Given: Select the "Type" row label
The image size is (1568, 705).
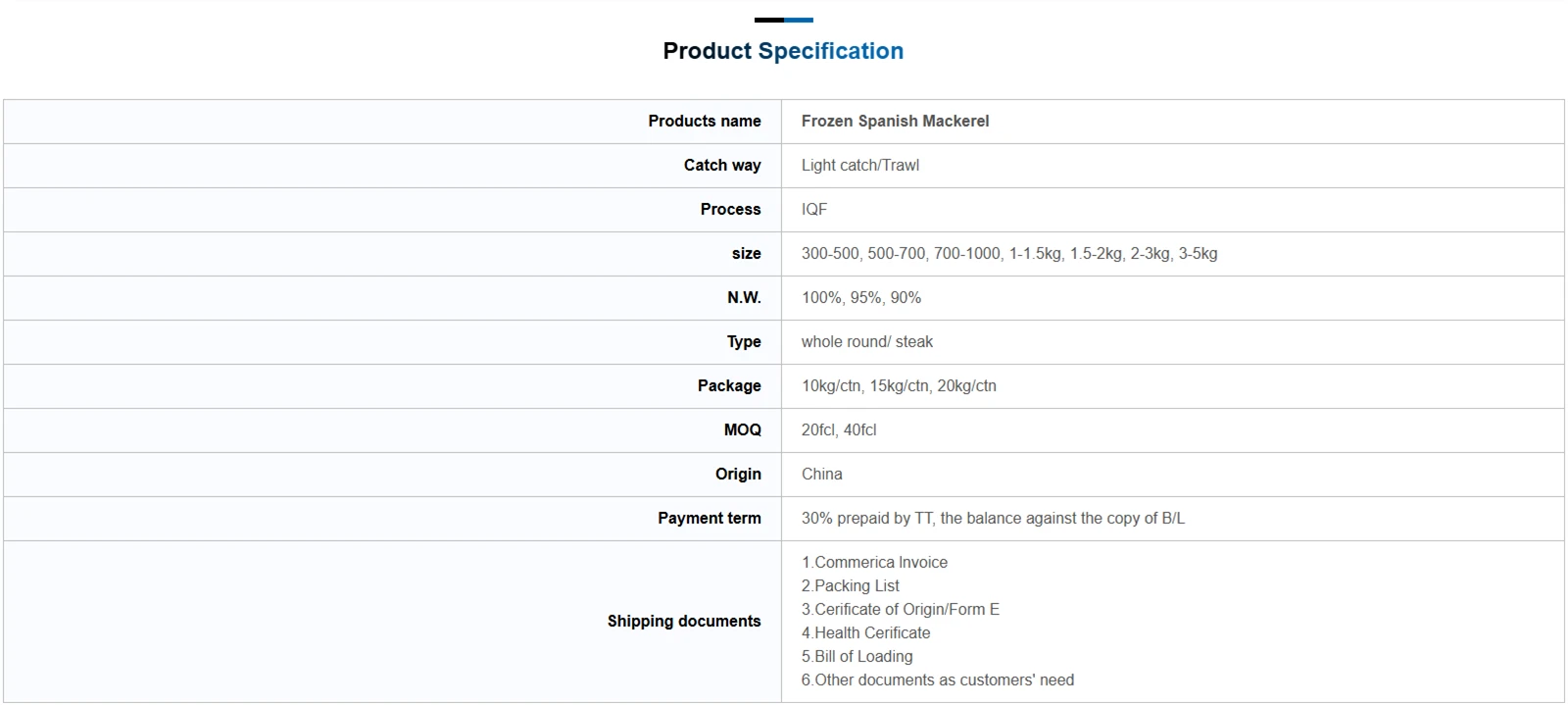Looking at the screenshot, I should coord(744,341).
